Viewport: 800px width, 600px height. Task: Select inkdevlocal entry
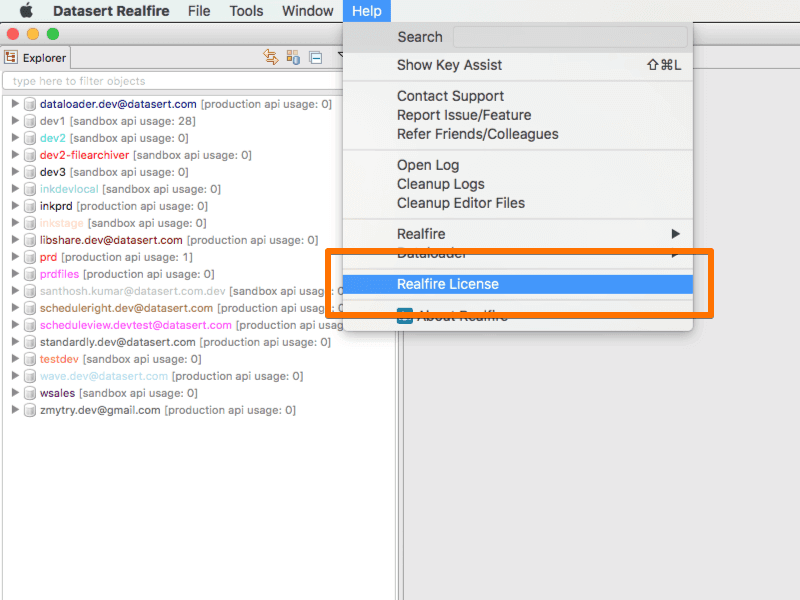(130, 189)
